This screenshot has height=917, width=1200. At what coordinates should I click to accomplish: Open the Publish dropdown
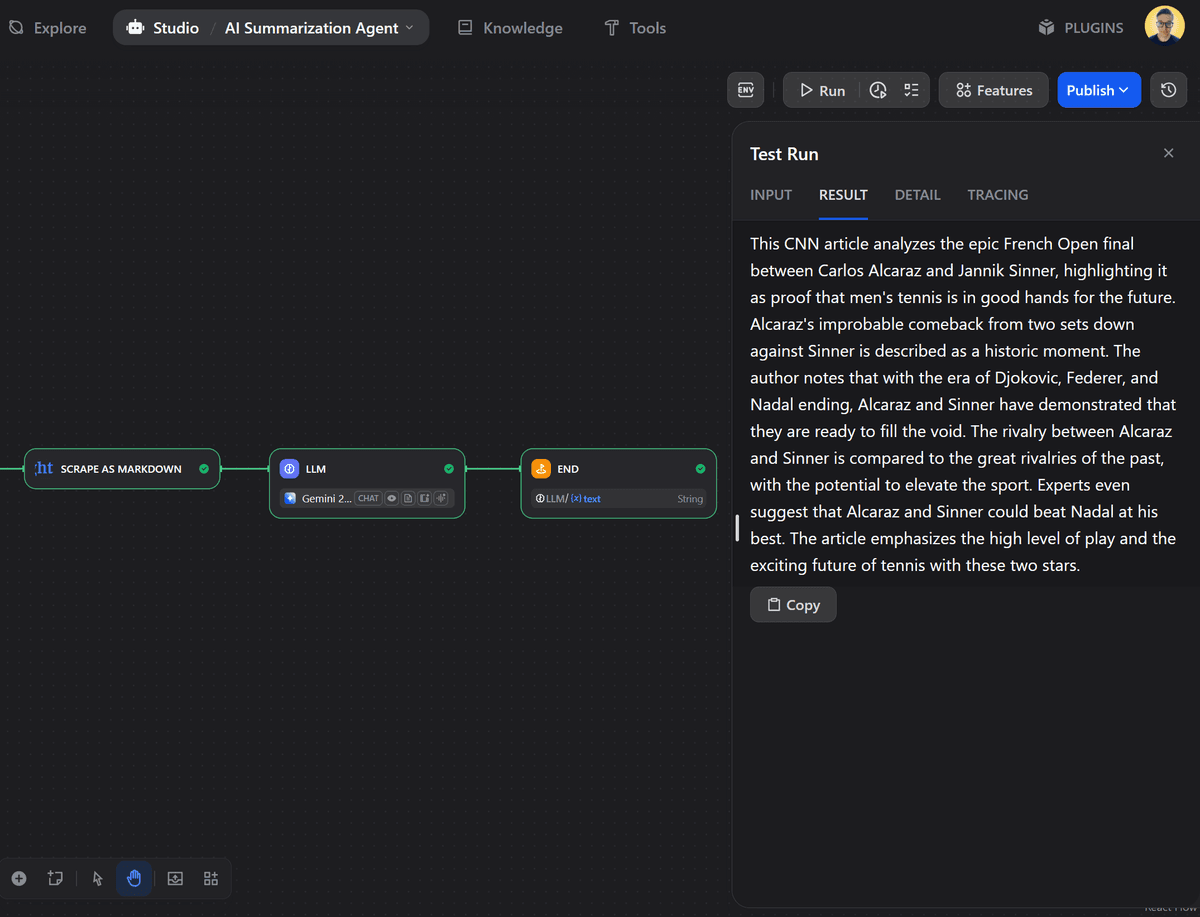1098,90
